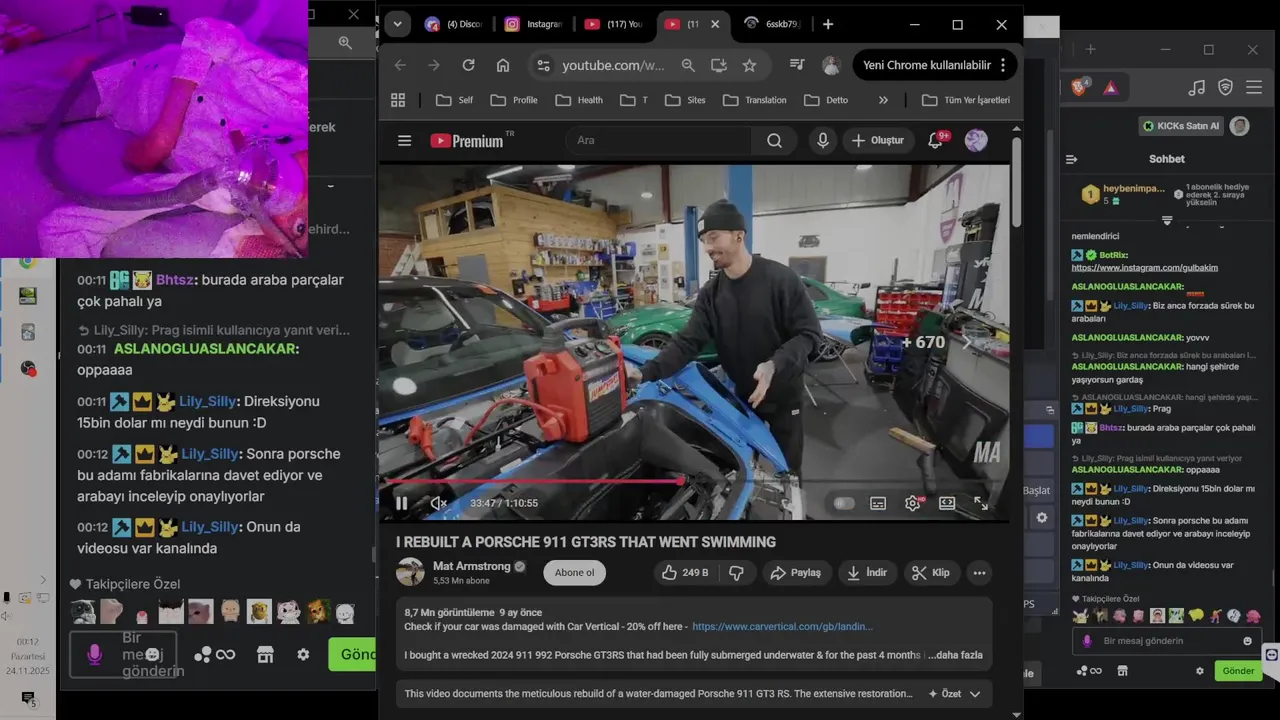Switch to the Discord tab
Screen dimensions: 1280x720
[x=453, y=24]
